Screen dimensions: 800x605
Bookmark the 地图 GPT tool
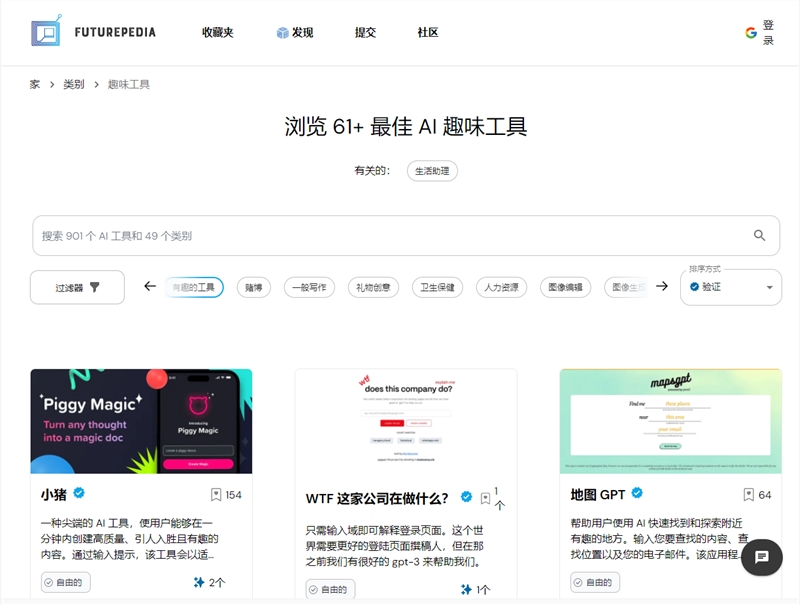point(748,495)
